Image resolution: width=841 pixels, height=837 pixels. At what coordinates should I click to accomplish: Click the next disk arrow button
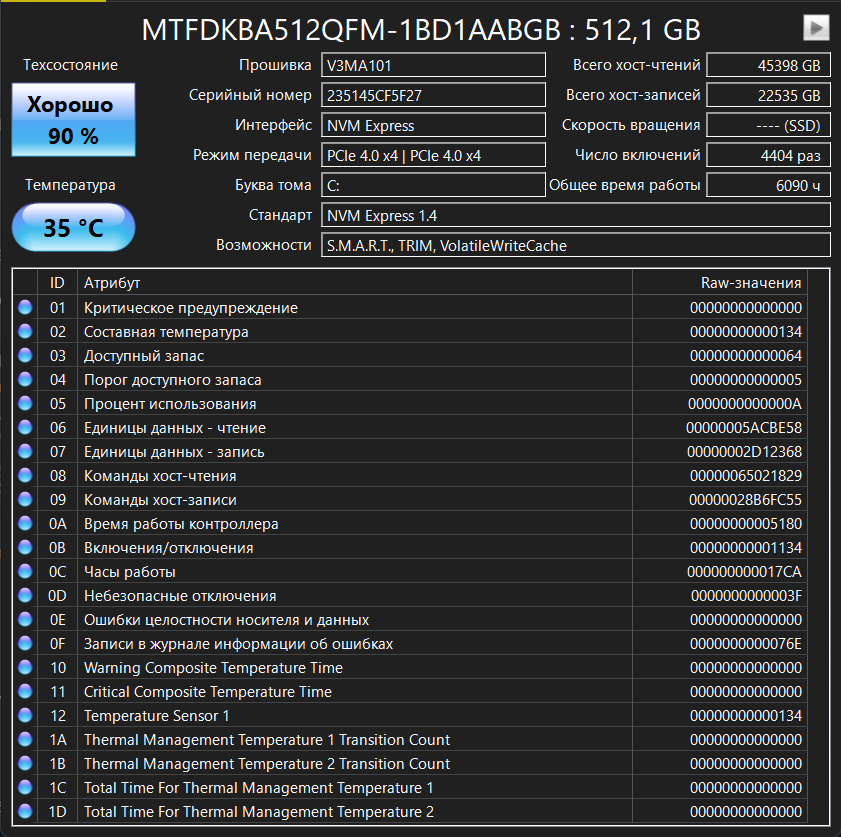pos(816,28)
